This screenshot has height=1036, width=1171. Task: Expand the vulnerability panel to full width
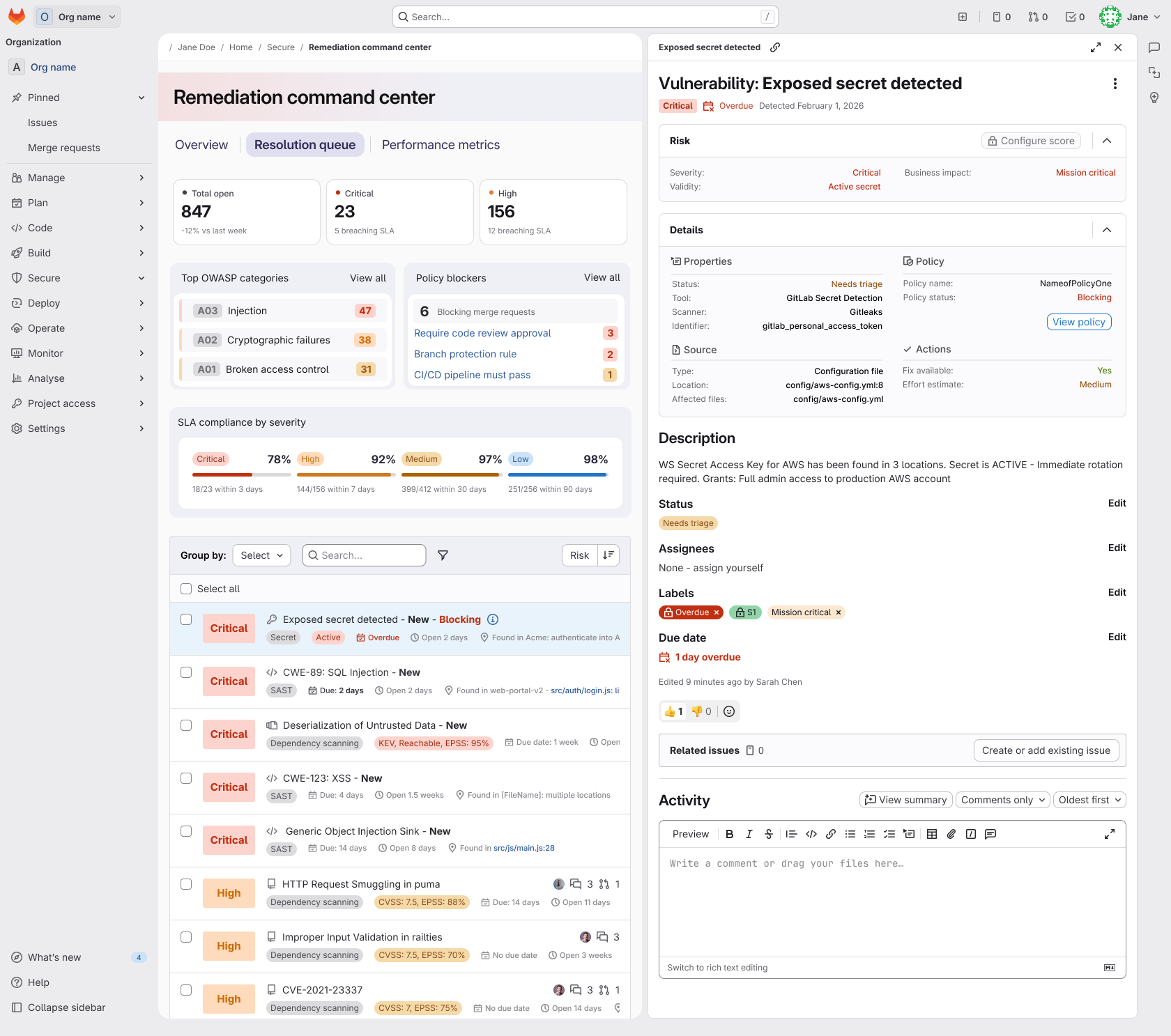click(1096, 47)
